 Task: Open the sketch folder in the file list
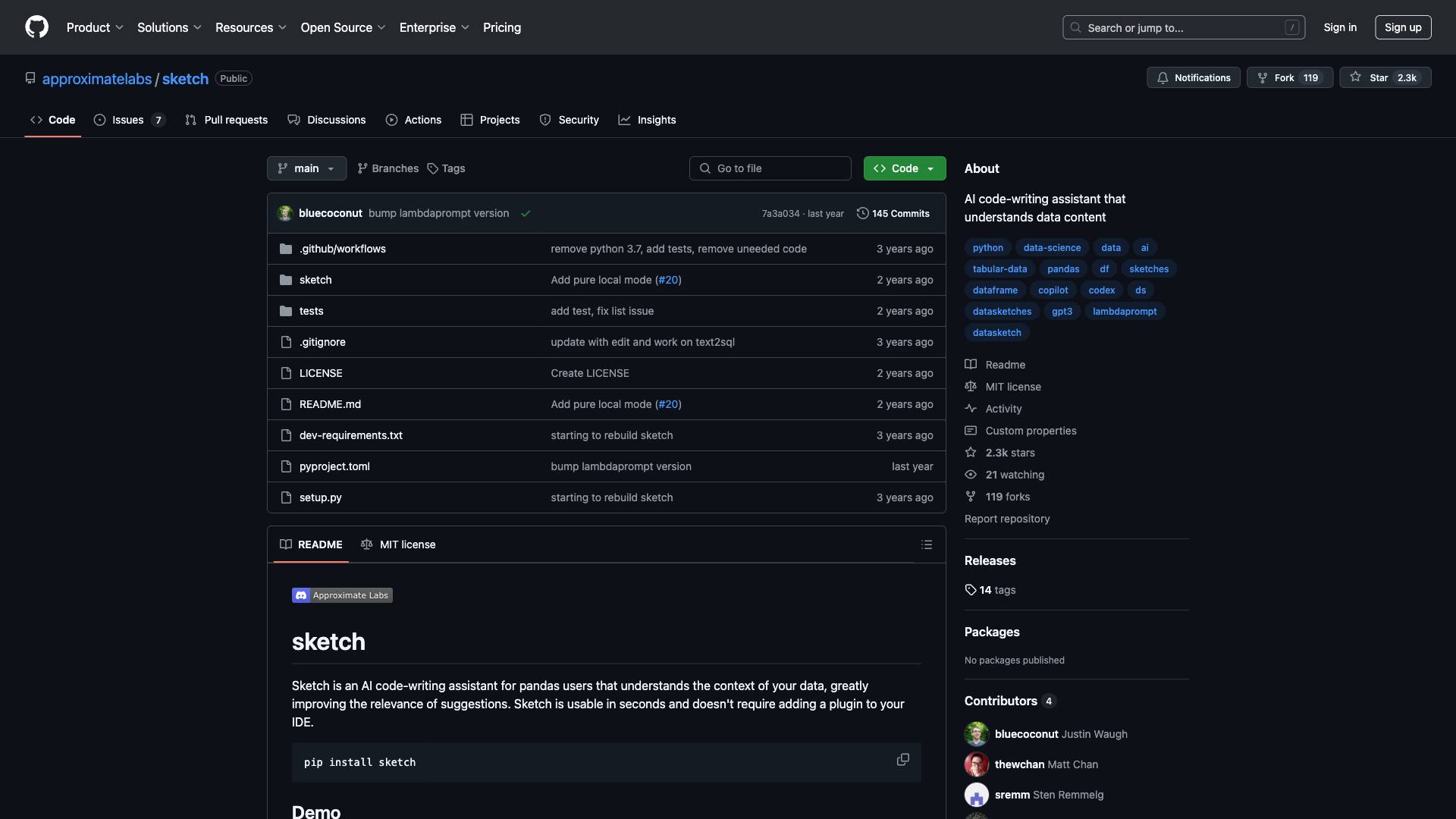pyautogui.click(x=315, y=280)
